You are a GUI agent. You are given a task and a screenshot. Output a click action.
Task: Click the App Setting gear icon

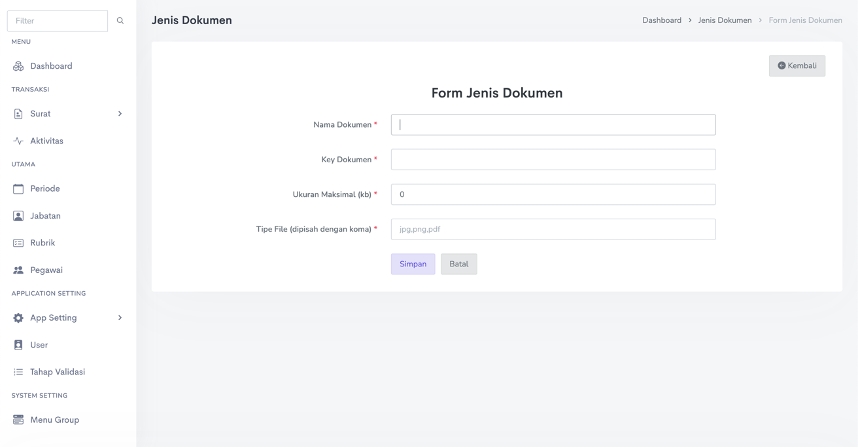coord(18,318)
